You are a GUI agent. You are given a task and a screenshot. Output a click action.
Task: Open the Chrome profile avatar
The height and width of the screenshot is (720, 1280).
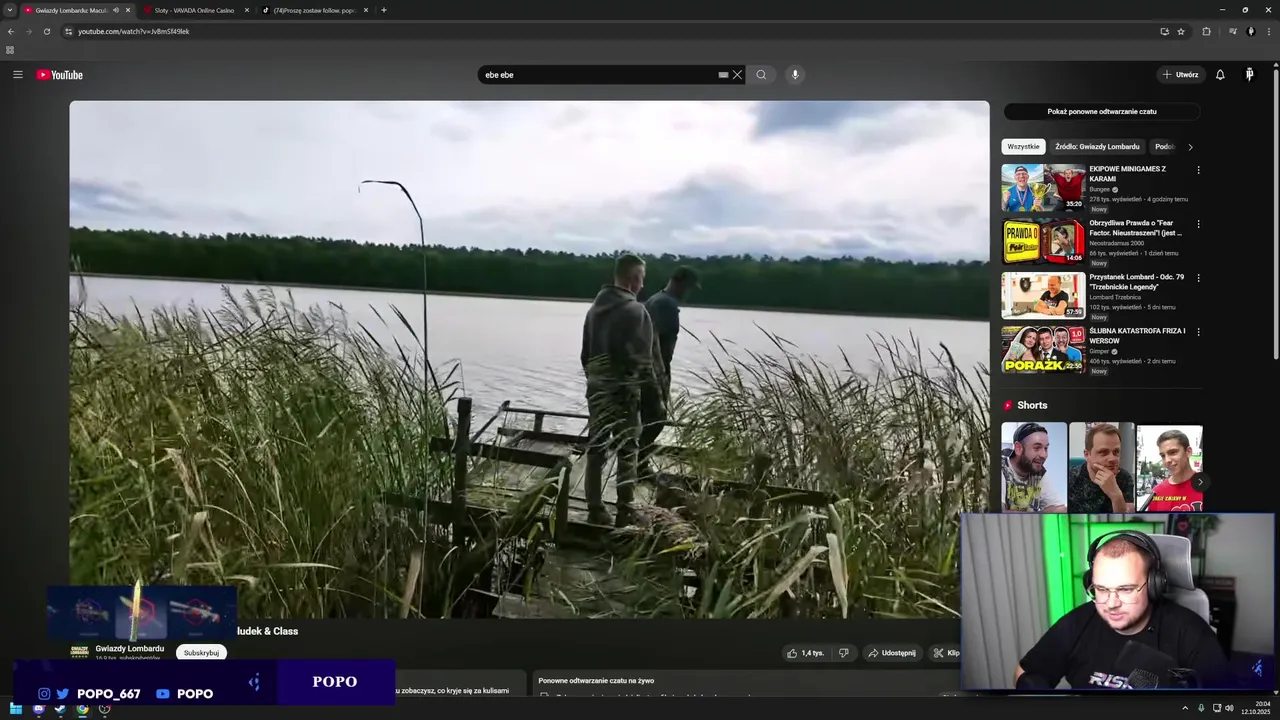tap(1250, 31)
